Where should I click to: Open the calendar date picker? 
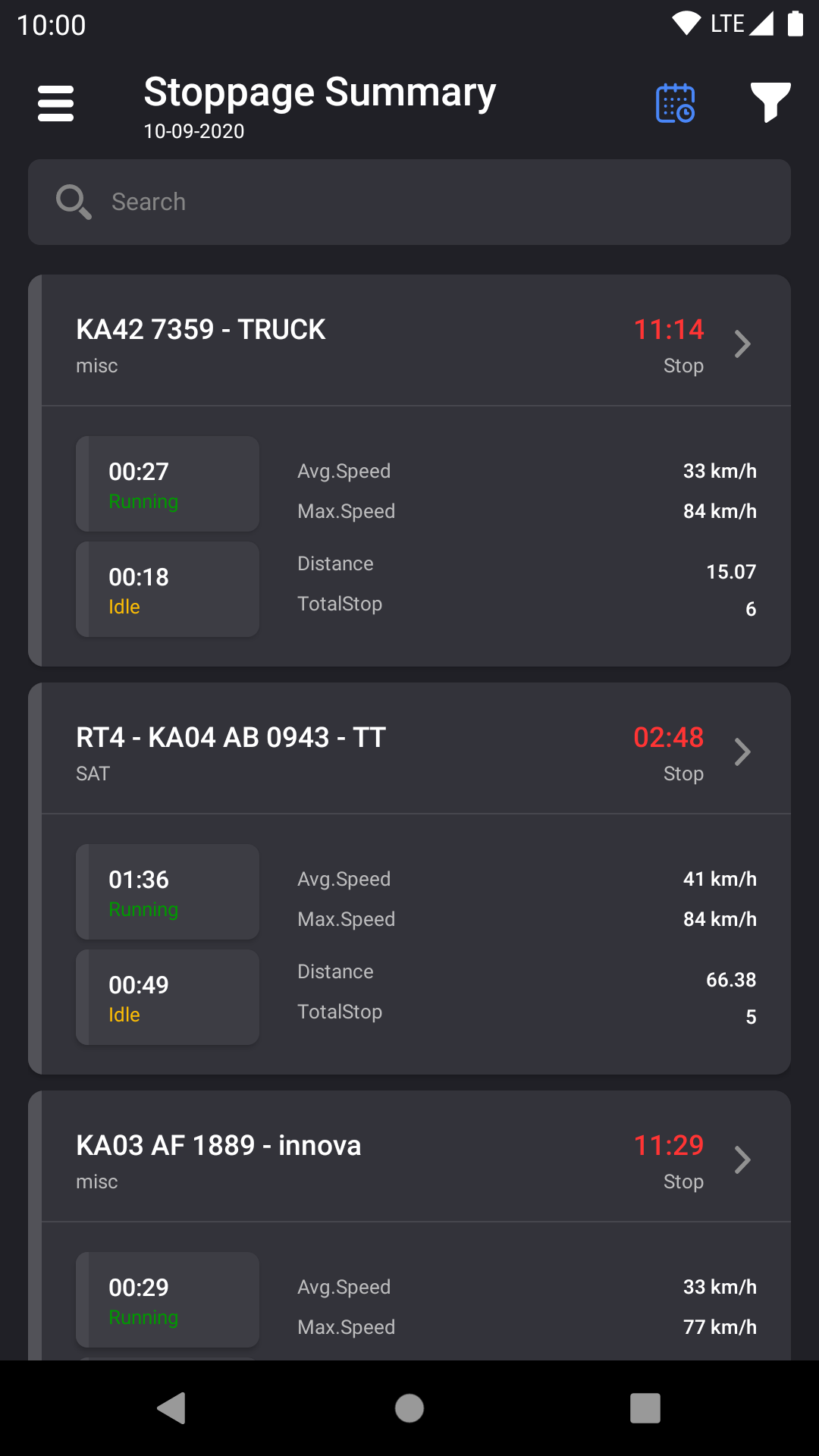click(x=675, y=103)
